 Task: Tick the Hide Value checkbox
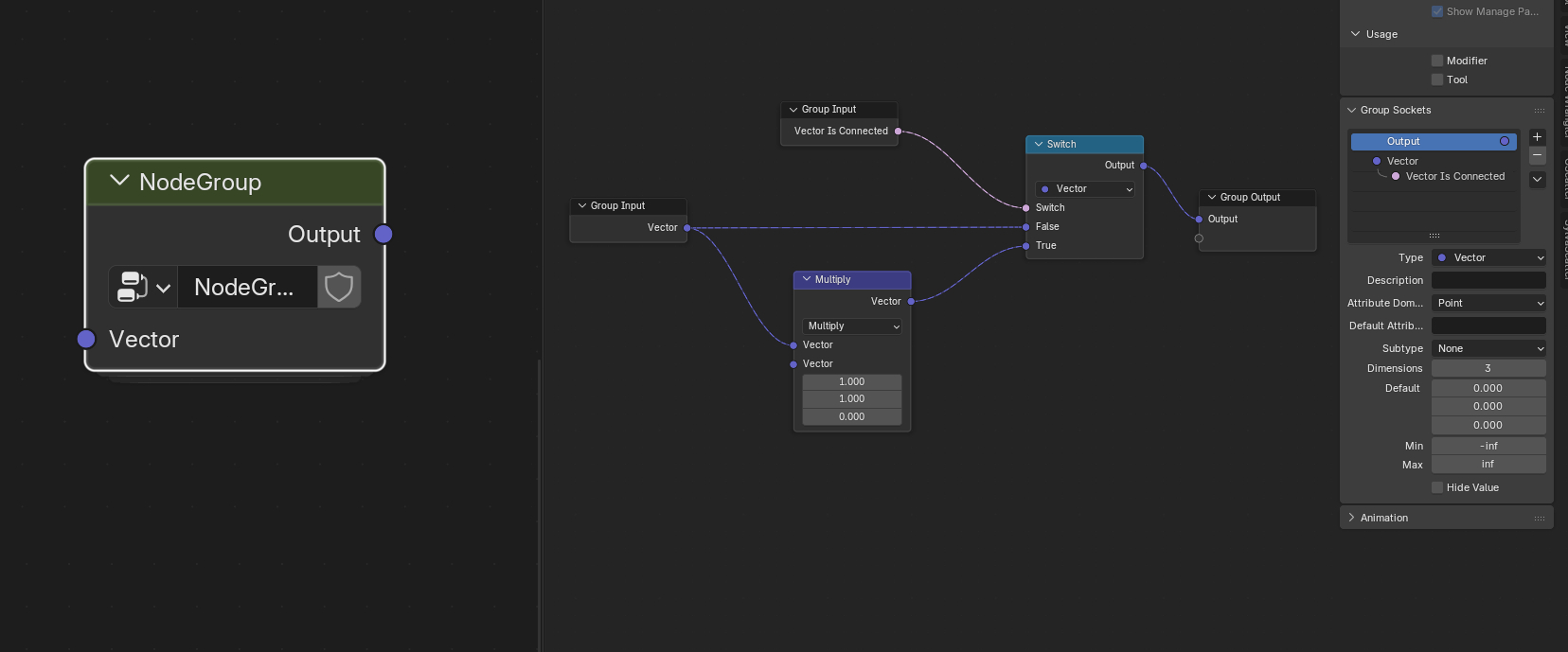1437,487
